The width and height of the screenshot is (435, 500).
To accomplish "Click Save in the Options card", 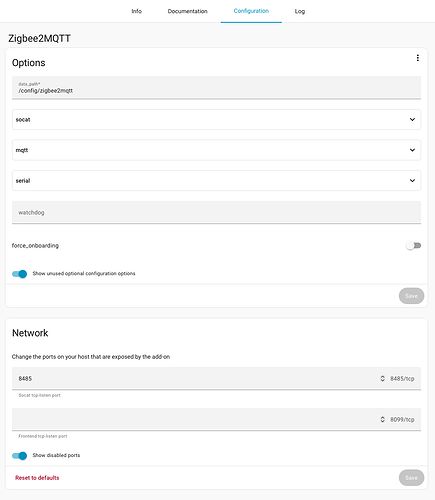I will (411, 296).
